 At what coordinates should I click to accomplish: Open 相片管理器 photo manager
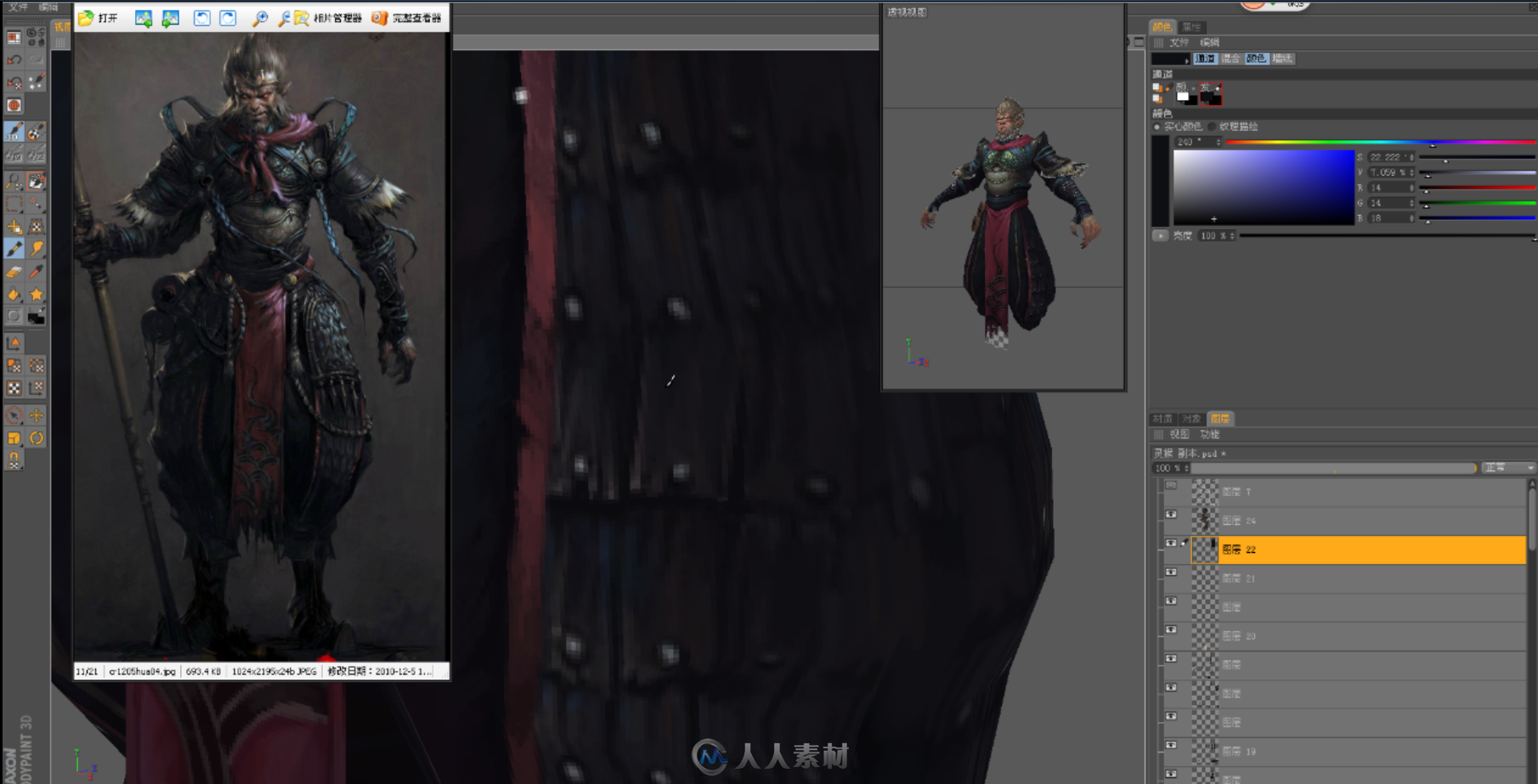pos(328,18)
